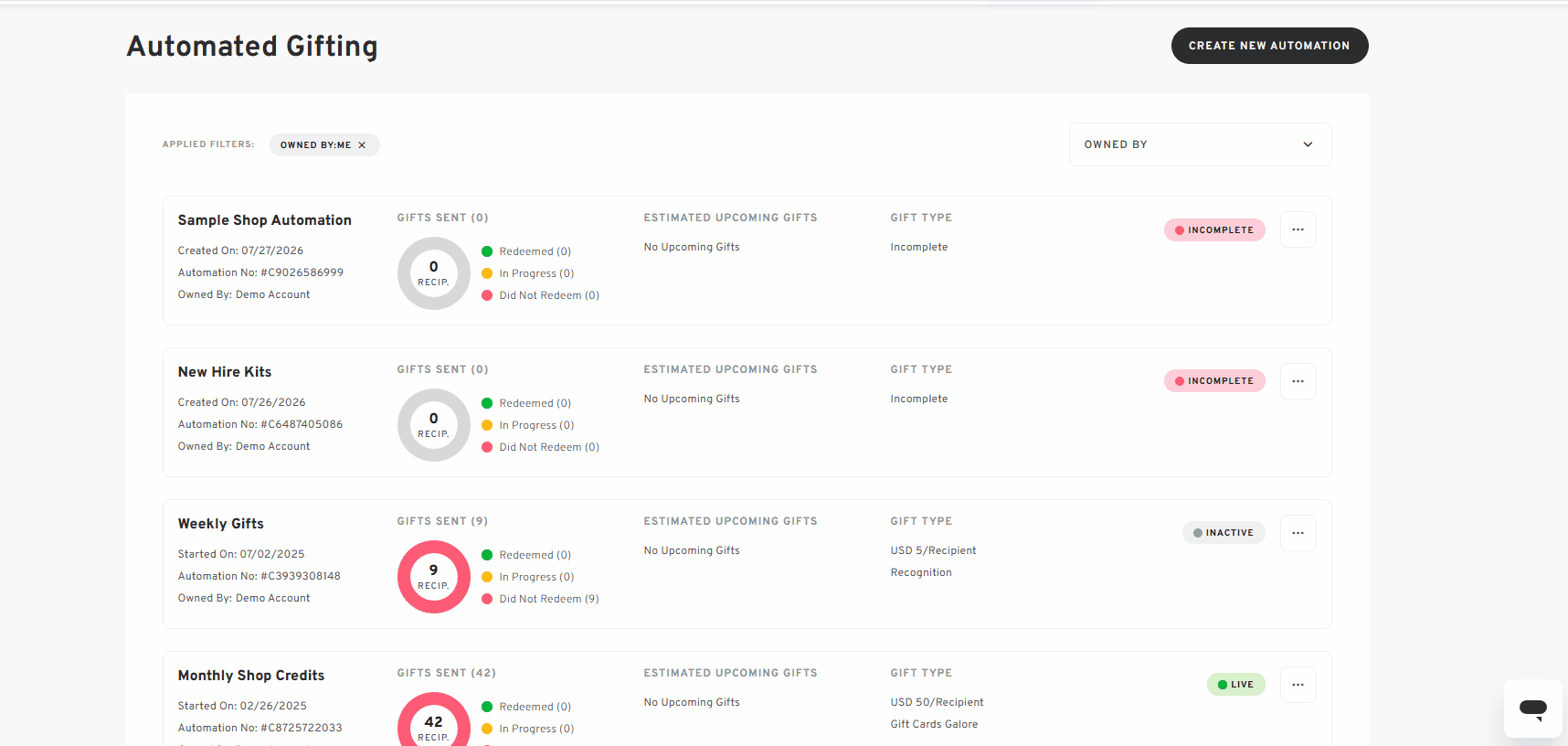Click Did Not Redeem (0) under Sample Shop Automation
The width and height of the screenshot is (1568, 746).
540,295
